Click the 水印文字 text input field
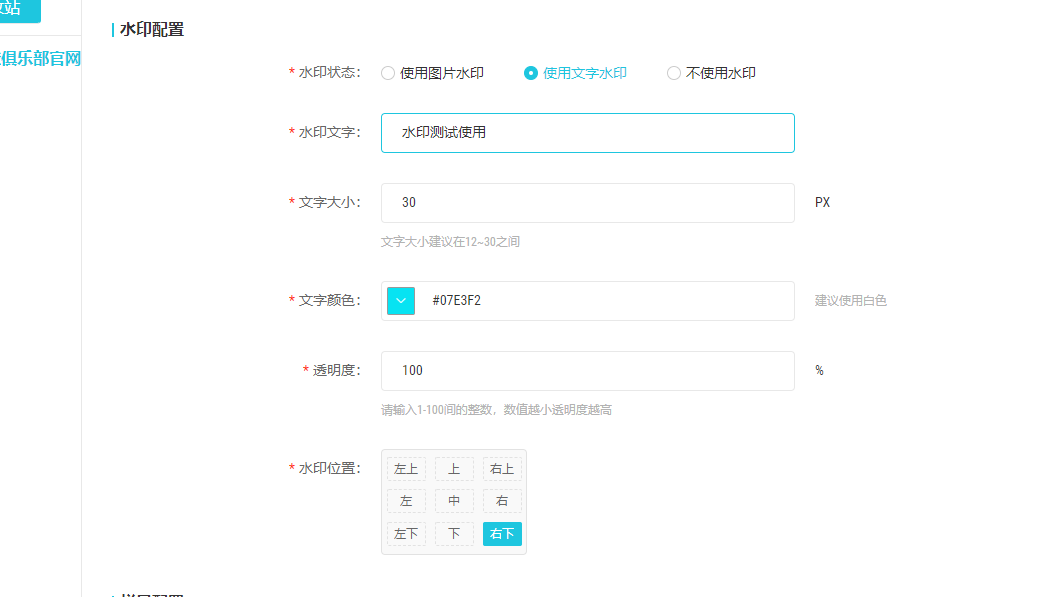The height and width of the screenshot is (597, 1061). coord(587,133)
